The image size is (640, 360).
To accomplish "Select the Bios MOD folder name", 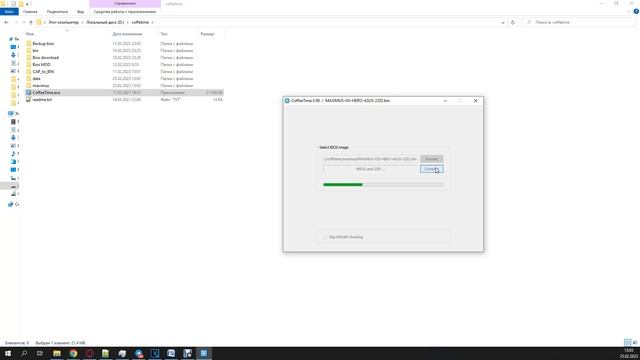I will click(42, 64).
